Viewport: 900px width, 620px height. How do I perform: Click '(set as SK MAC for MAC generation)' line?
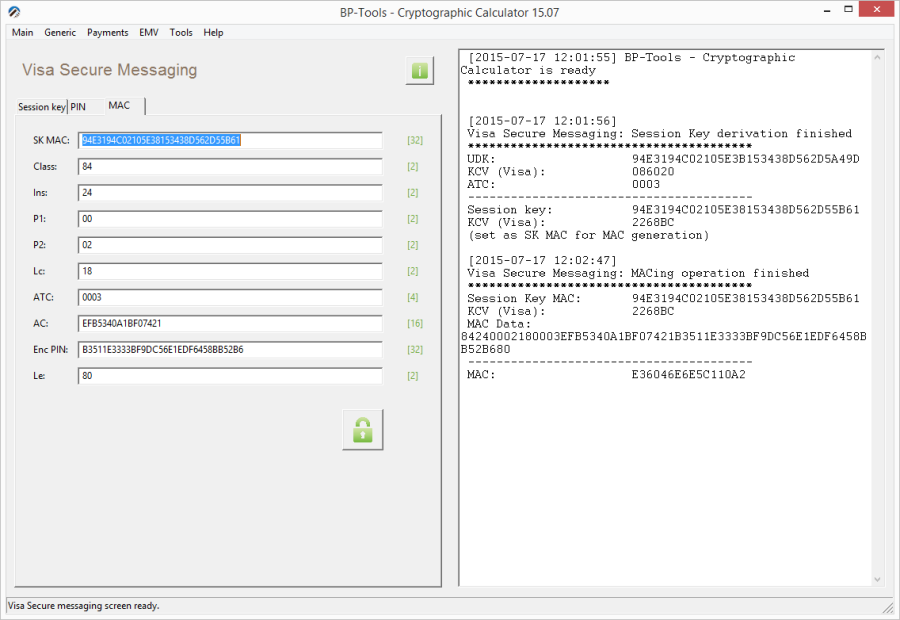[x=588, y=235]
